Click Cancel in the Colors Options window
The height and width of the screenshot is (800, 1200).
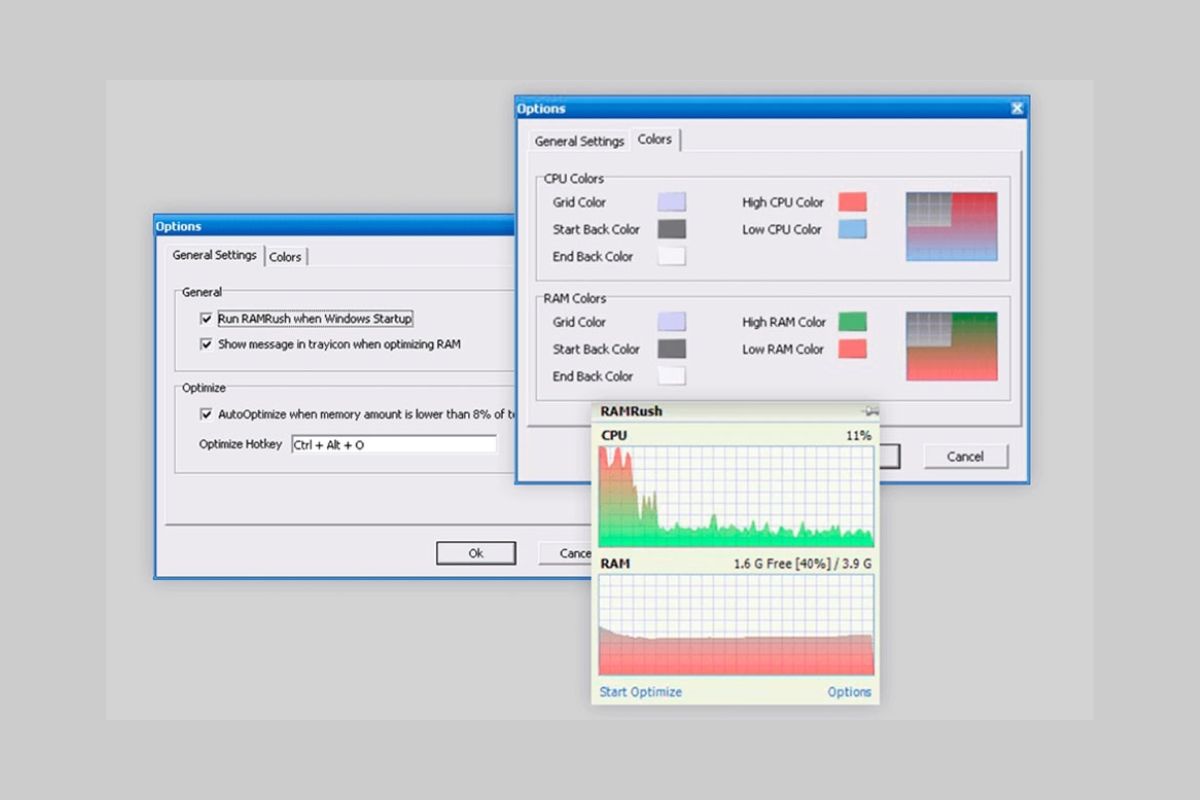pyautogui.click(x=965, y=456)
